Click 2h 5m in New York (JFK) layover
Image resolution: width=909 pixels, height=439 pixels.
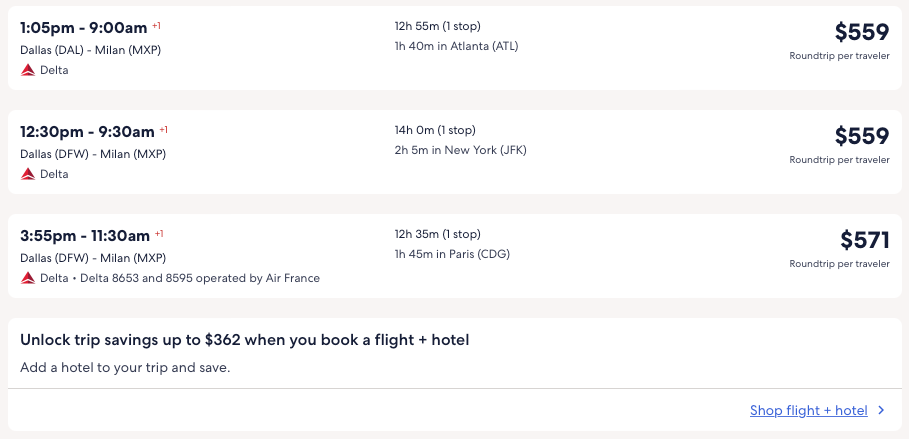[460, 150]
